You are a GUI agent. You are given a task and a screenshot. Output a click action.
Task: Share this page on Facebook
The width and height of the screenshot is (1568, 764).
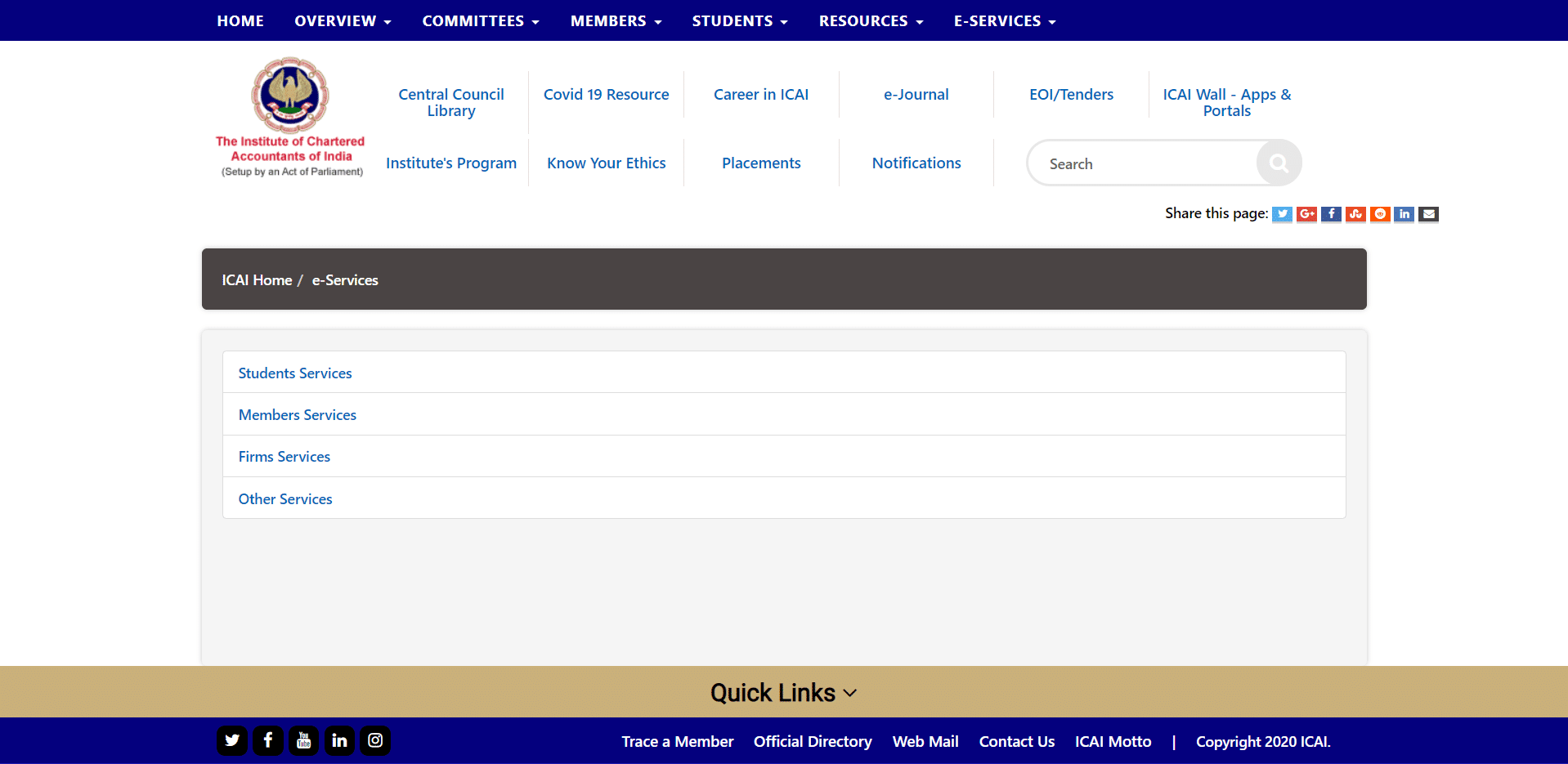tap(1331, 214)
